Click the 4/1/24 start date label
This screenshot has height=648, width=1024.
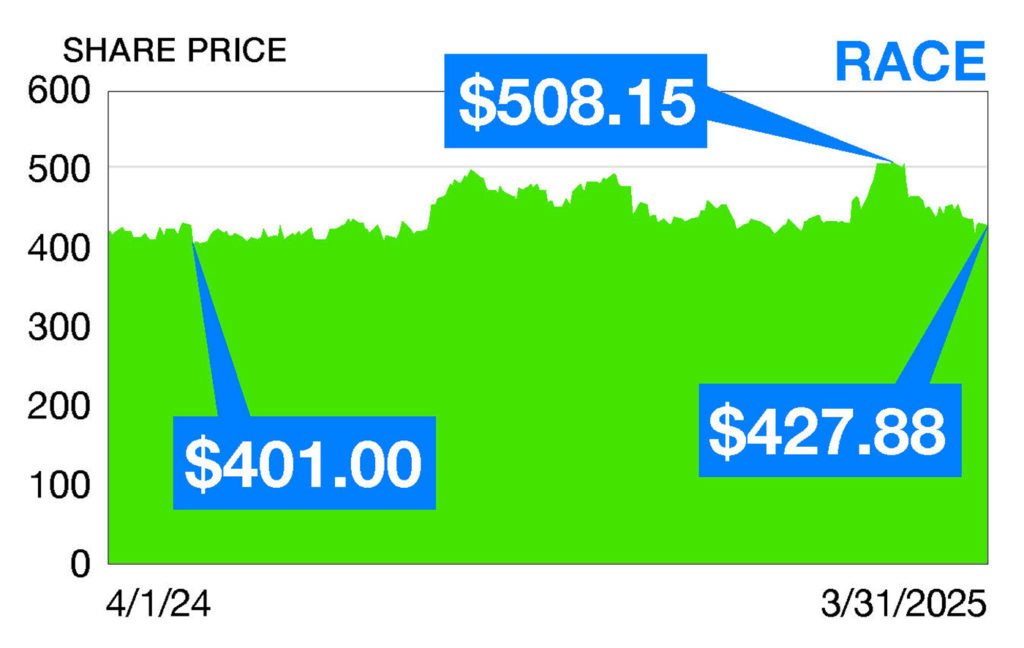[x=161, y=606]
